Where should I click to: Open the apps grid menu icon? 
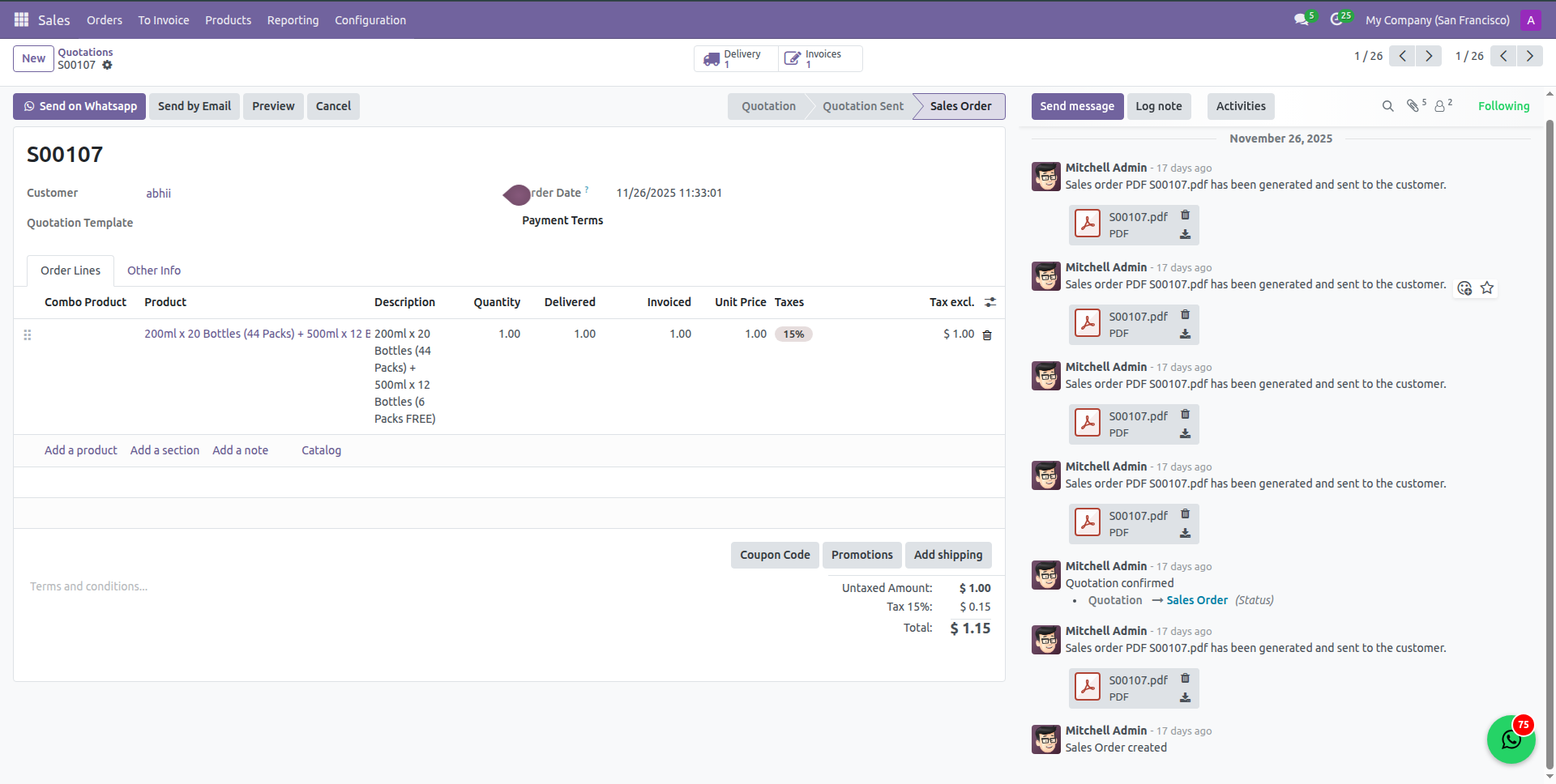tap(21, 19)
